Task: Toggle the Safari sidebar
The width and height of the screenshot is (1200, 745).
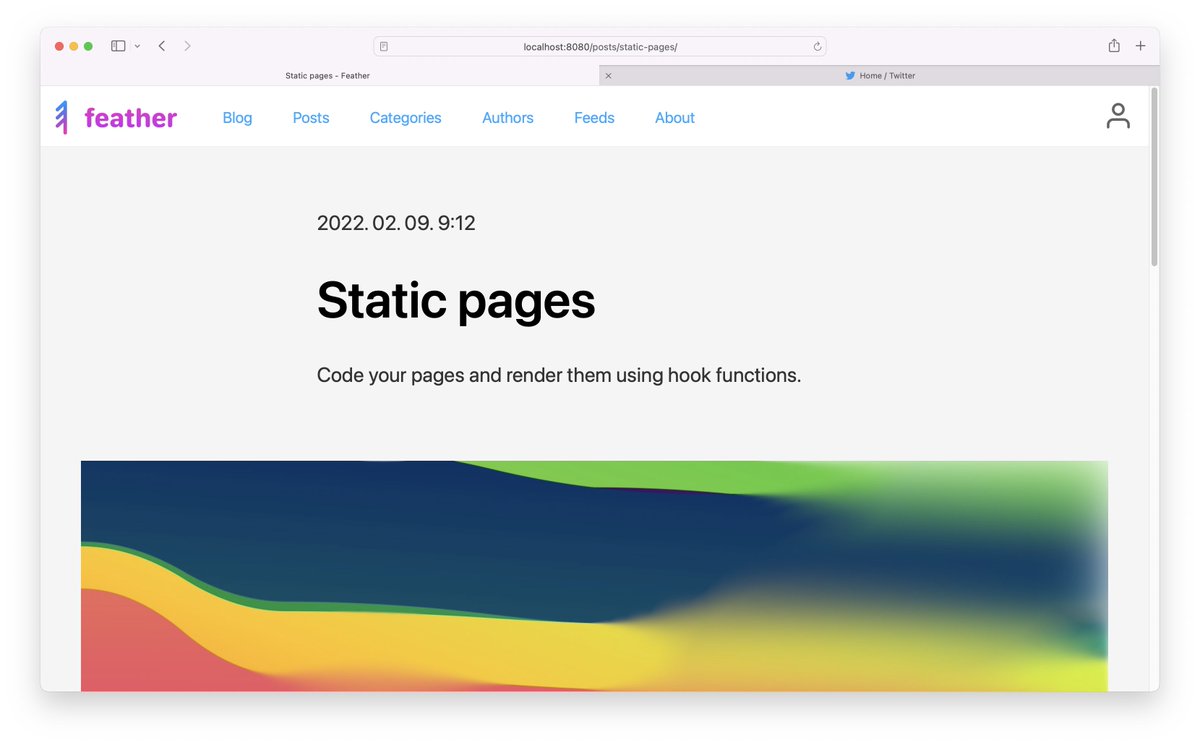Action: tap(117, 45)
